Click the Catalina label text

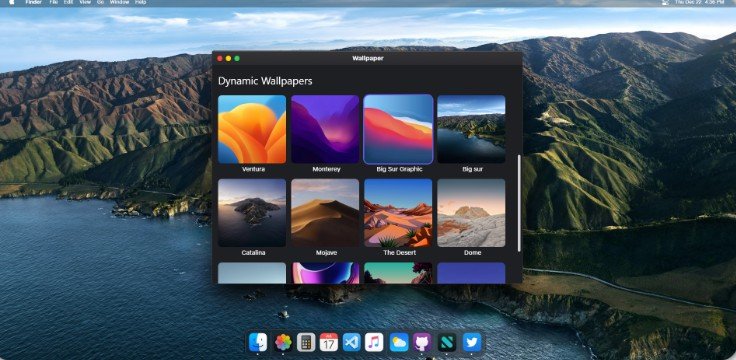(x=253, y=253)
